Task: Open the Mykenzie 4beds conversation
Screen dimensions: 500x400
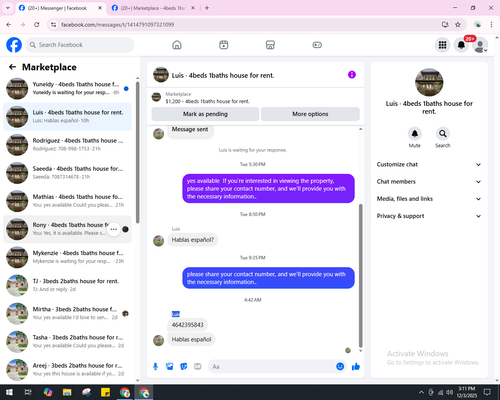Action: tap(67, 257)
